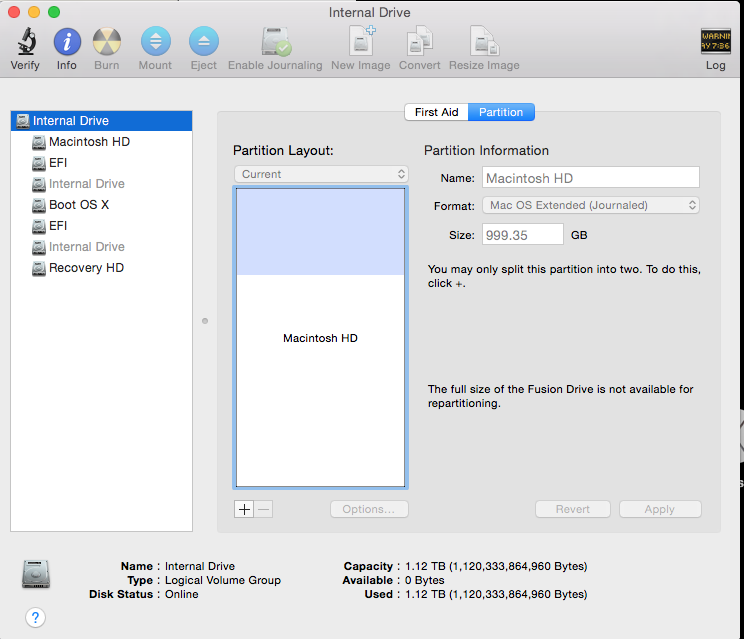The image size is (744, 639).
Task: Expand the Format dropdown menu
Action: (x=591, y=205)
